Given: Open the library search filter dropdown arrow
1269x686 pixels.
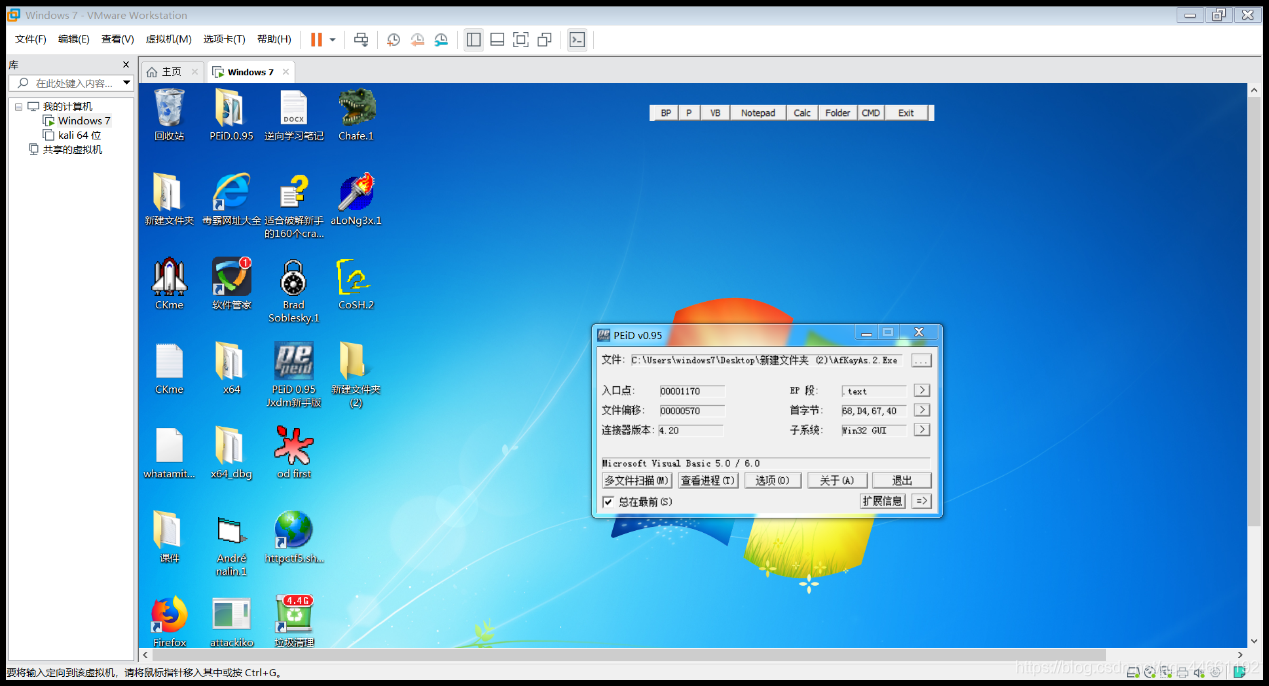Looking at the screenshot, I should [127, 83].
